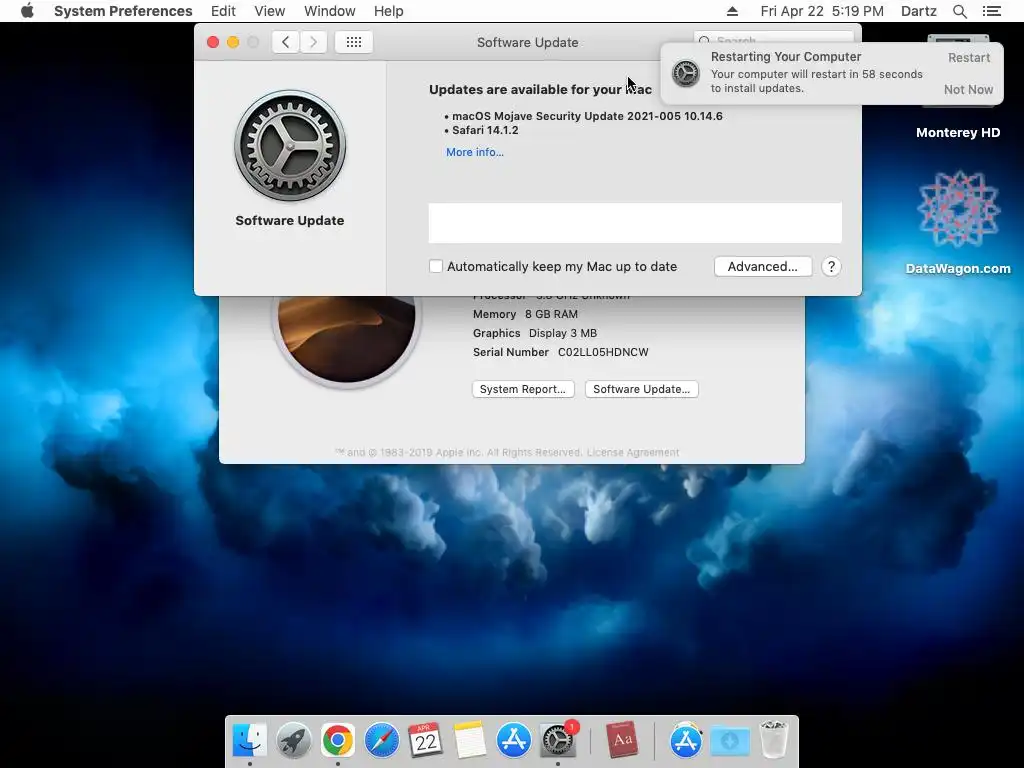Close the Software Update window
This screenshot has width=1024, height=768.
click(x=213, y=42)
